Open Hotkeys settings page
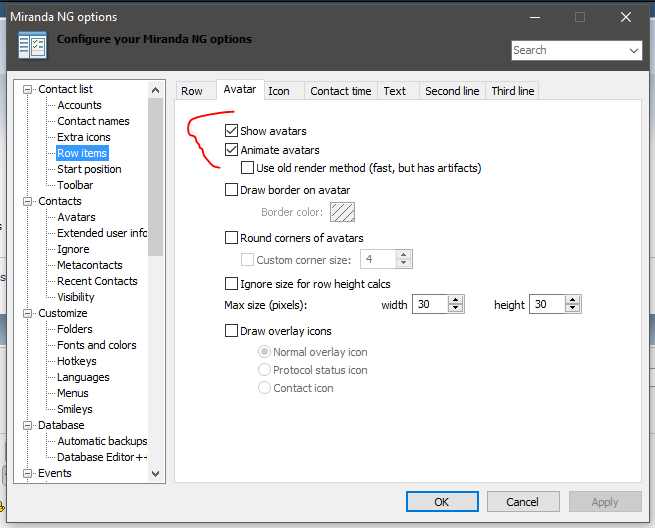 (76, 361)
